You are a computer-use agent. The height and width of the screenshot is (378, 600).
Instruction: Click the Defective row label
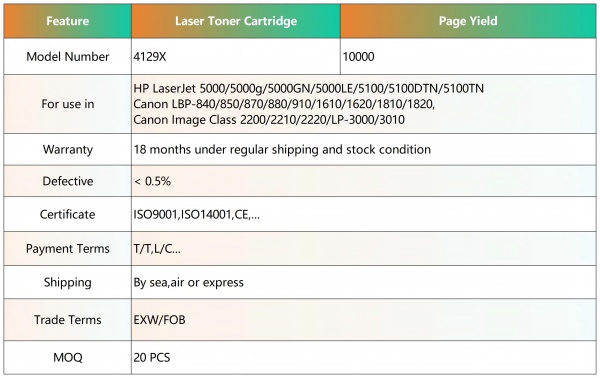(68, 181)
